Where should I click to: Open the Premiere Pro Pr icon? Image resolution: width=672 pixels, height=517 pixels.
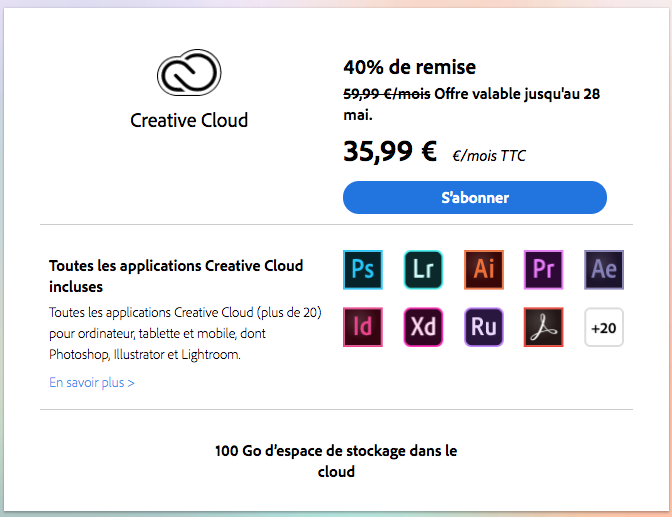click(543, 270)
